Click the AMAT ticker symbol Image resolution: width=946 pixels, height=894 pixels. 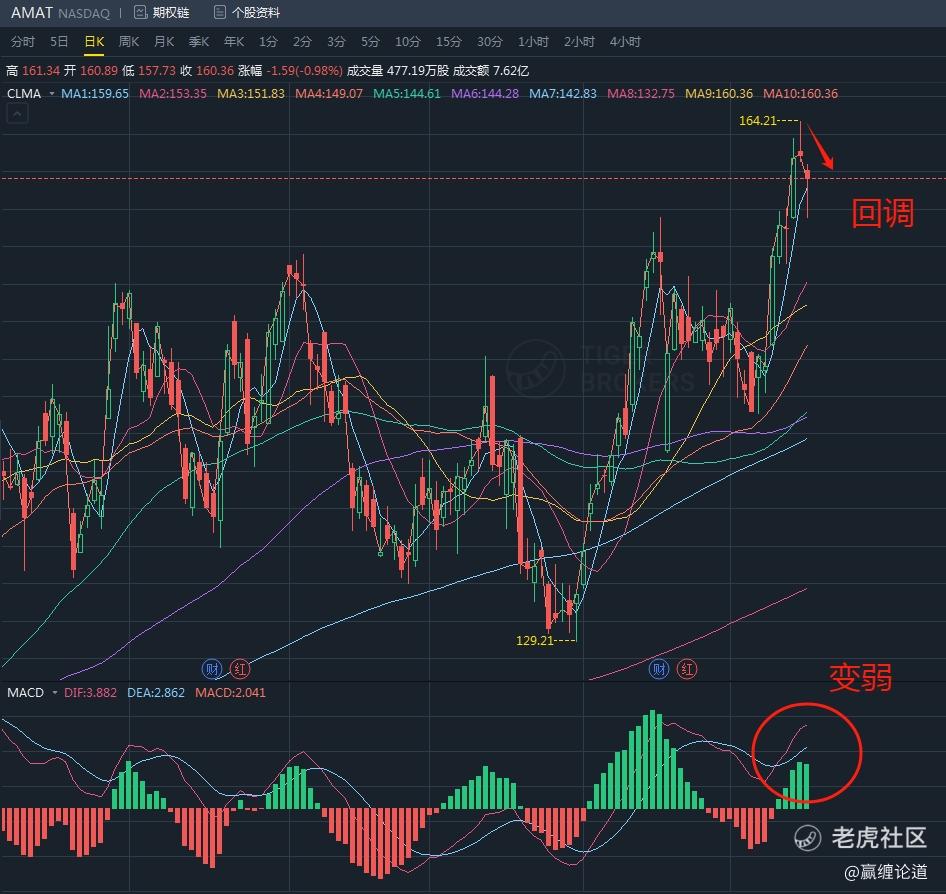coord(32,12)
